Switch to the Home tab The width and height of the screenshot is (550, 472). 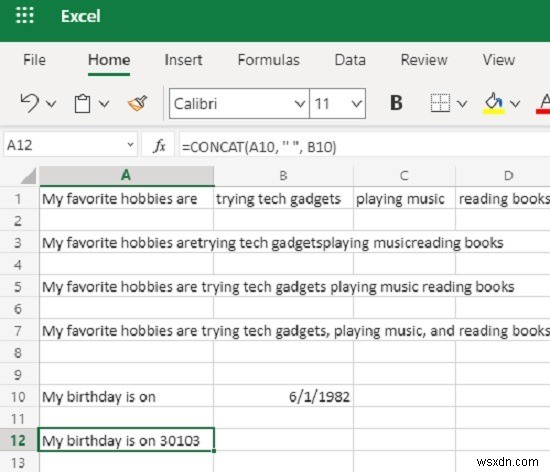(x=109, y=60)
